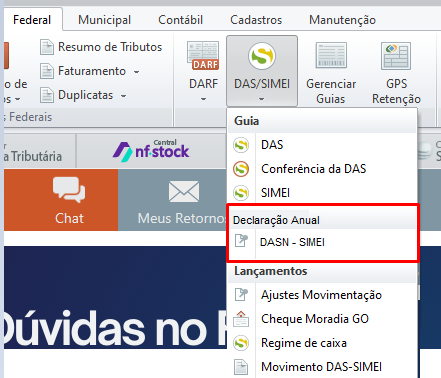
Task: Click the nf-stock Central logo
Action: pyautogui.click(x=151, y=151)
